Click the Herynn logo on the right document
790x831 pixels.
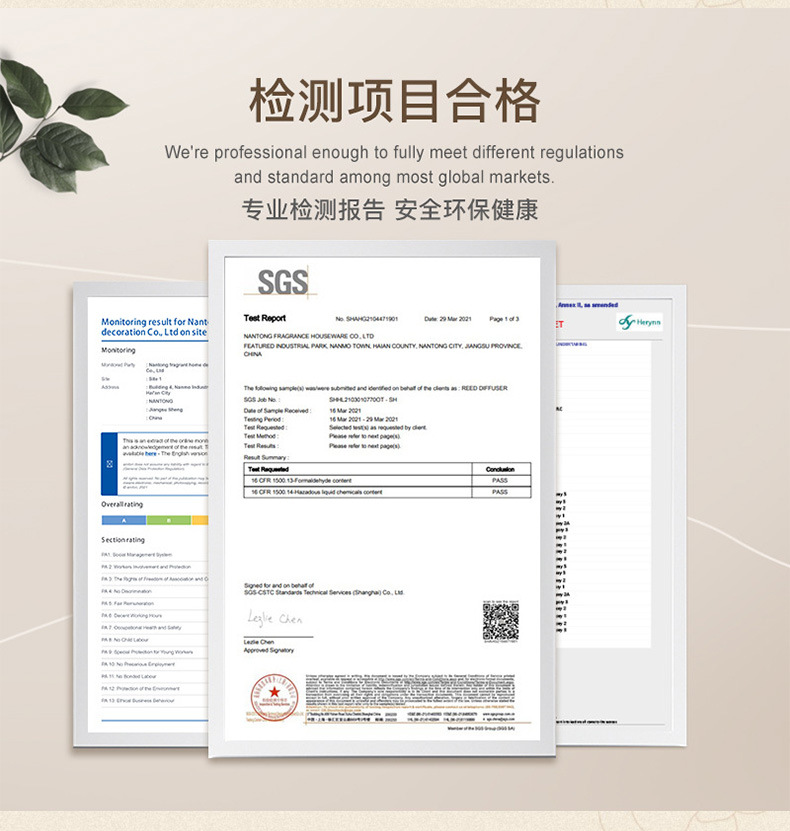click(x=640, y=322)
